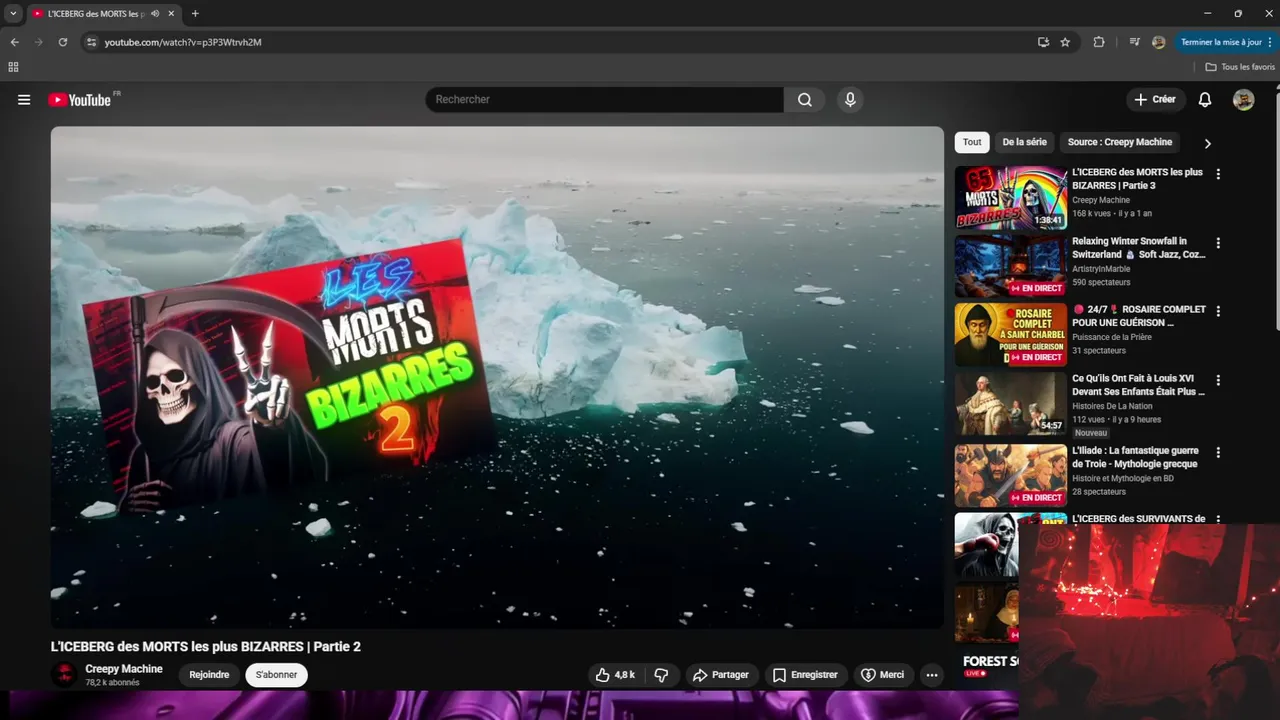Open Chrome extensions puzzle icon

[1099, 42]
